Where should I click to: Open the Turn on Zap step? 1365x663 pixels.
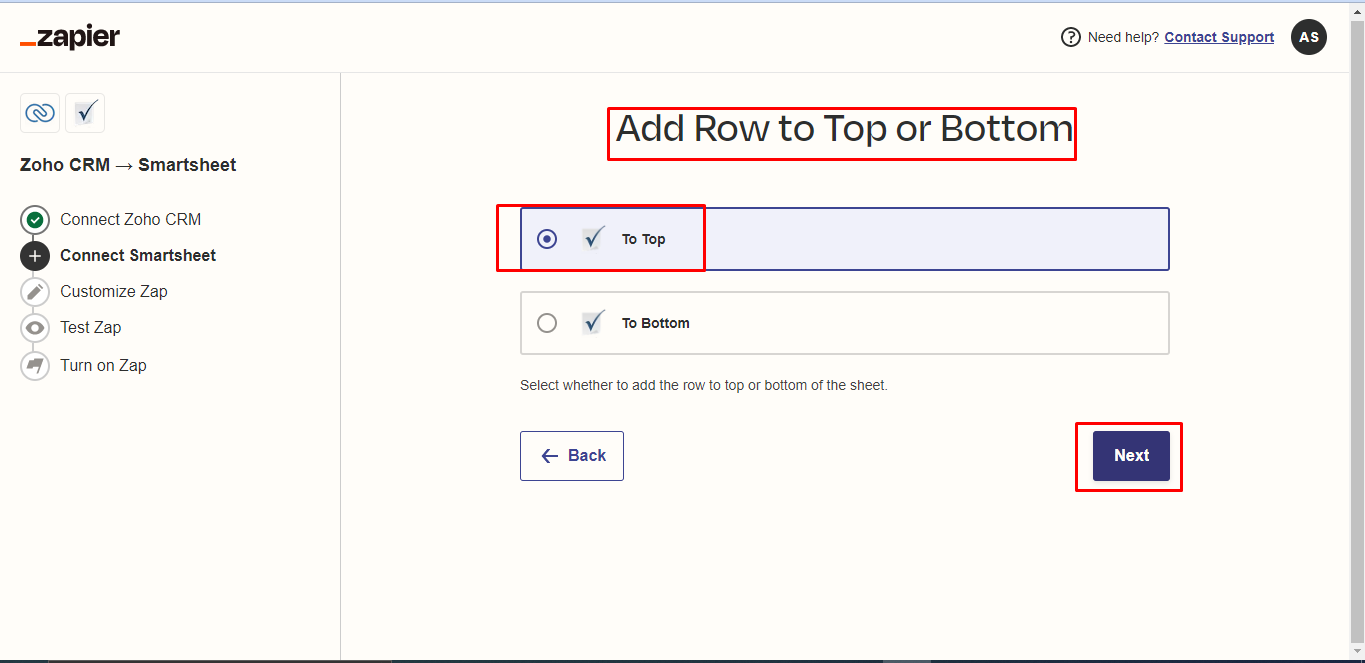(103, 365)
